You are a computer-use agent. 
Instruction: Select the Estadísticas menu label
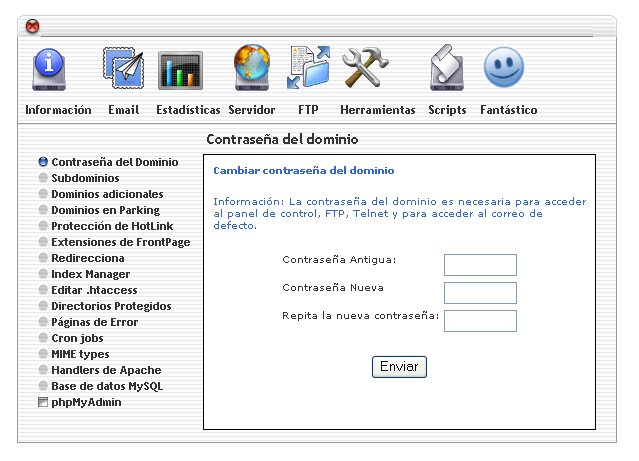(x=188, y=110)
